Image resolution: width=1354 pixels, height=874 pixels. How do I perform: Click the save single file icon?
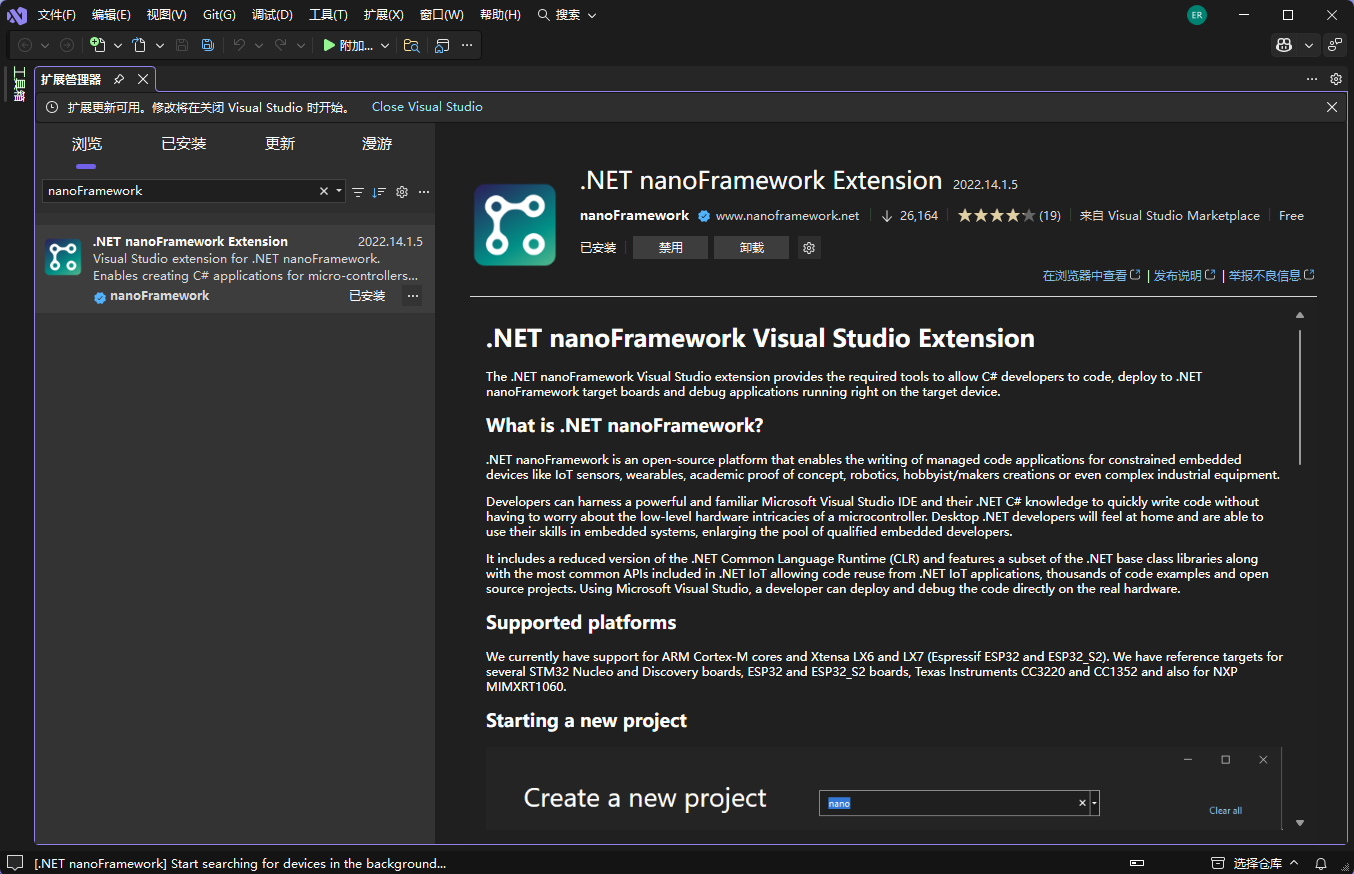click(182, 45)
